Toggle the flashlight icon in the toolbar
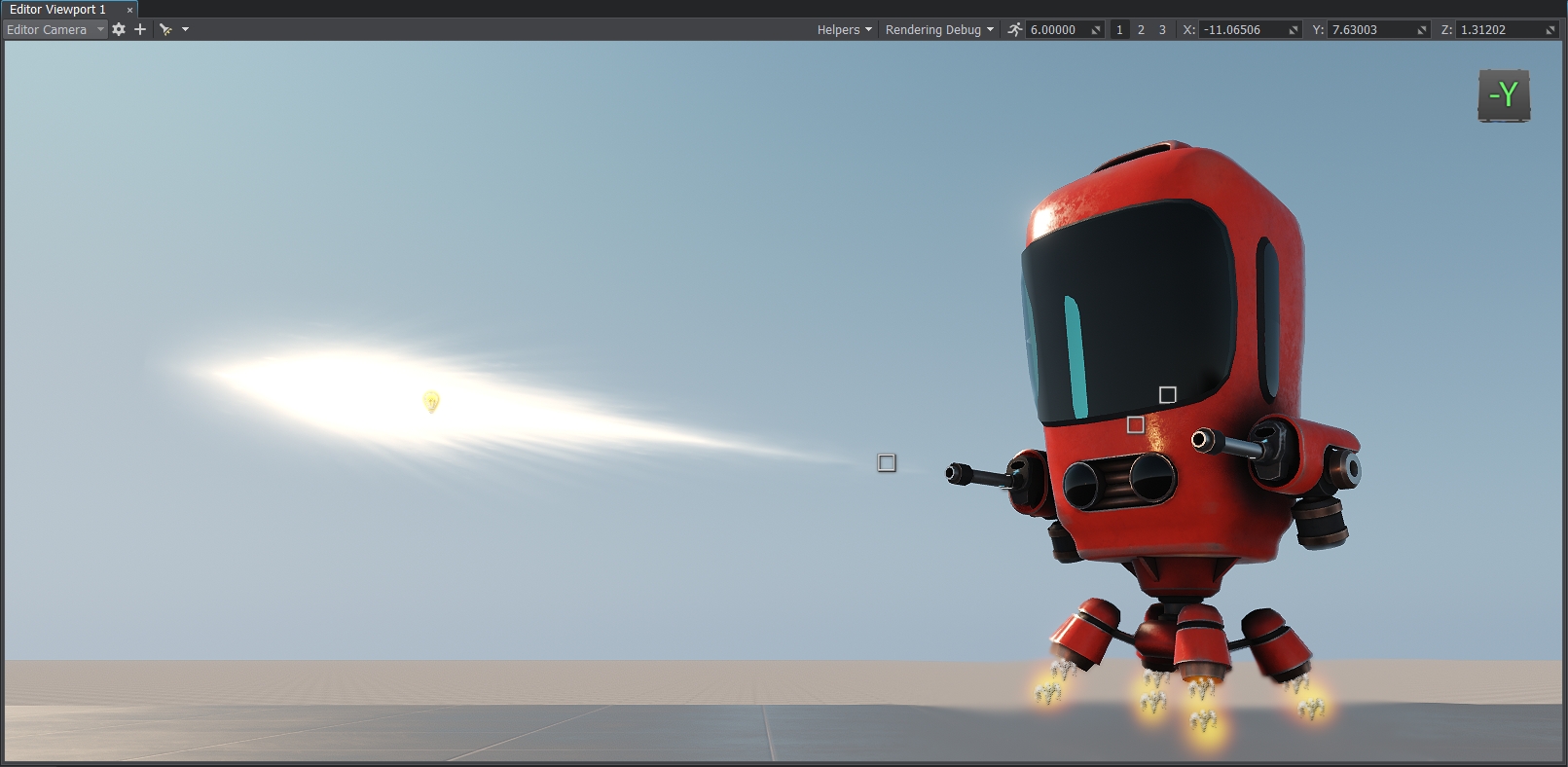The height and width of the screenshot is (767, 1568). (x=165, y=29)
